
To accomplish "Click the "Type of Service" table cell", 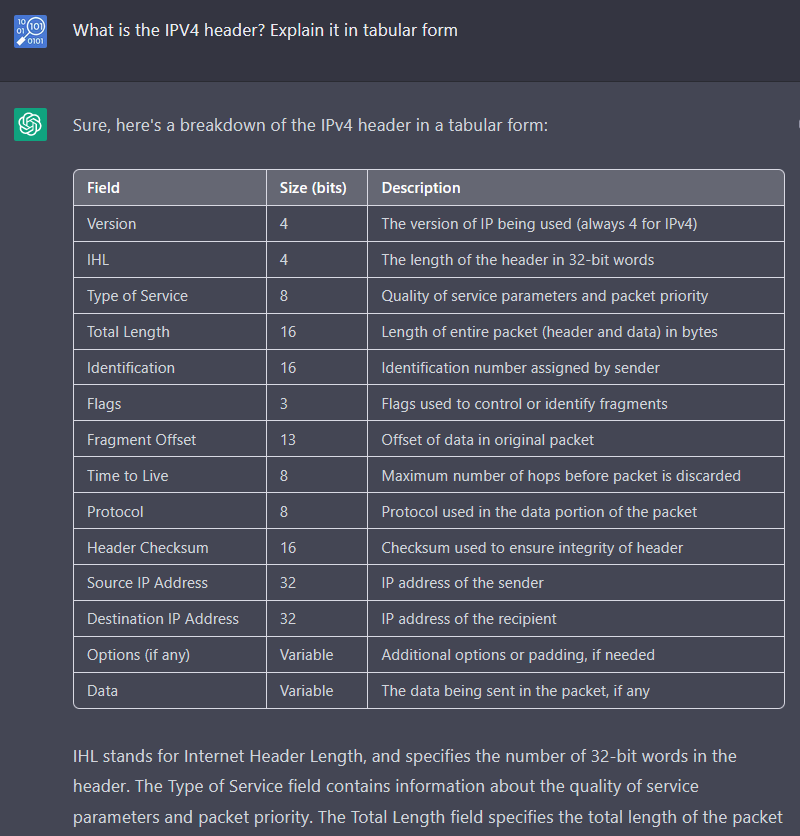I will (x=137, y=296).
